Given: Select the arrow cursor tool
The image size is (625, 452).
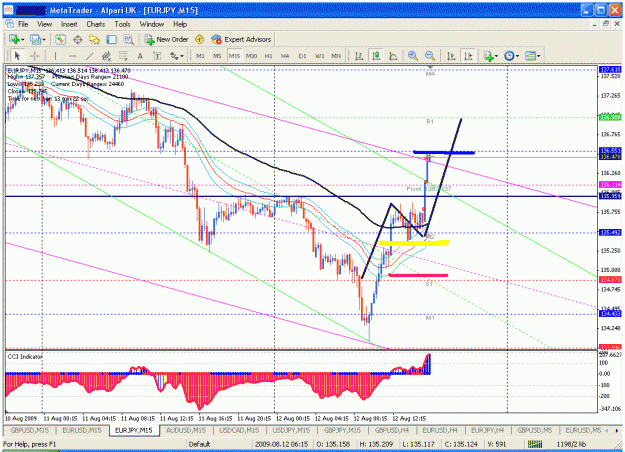Looking at the screenshot, I should [17, 56].
